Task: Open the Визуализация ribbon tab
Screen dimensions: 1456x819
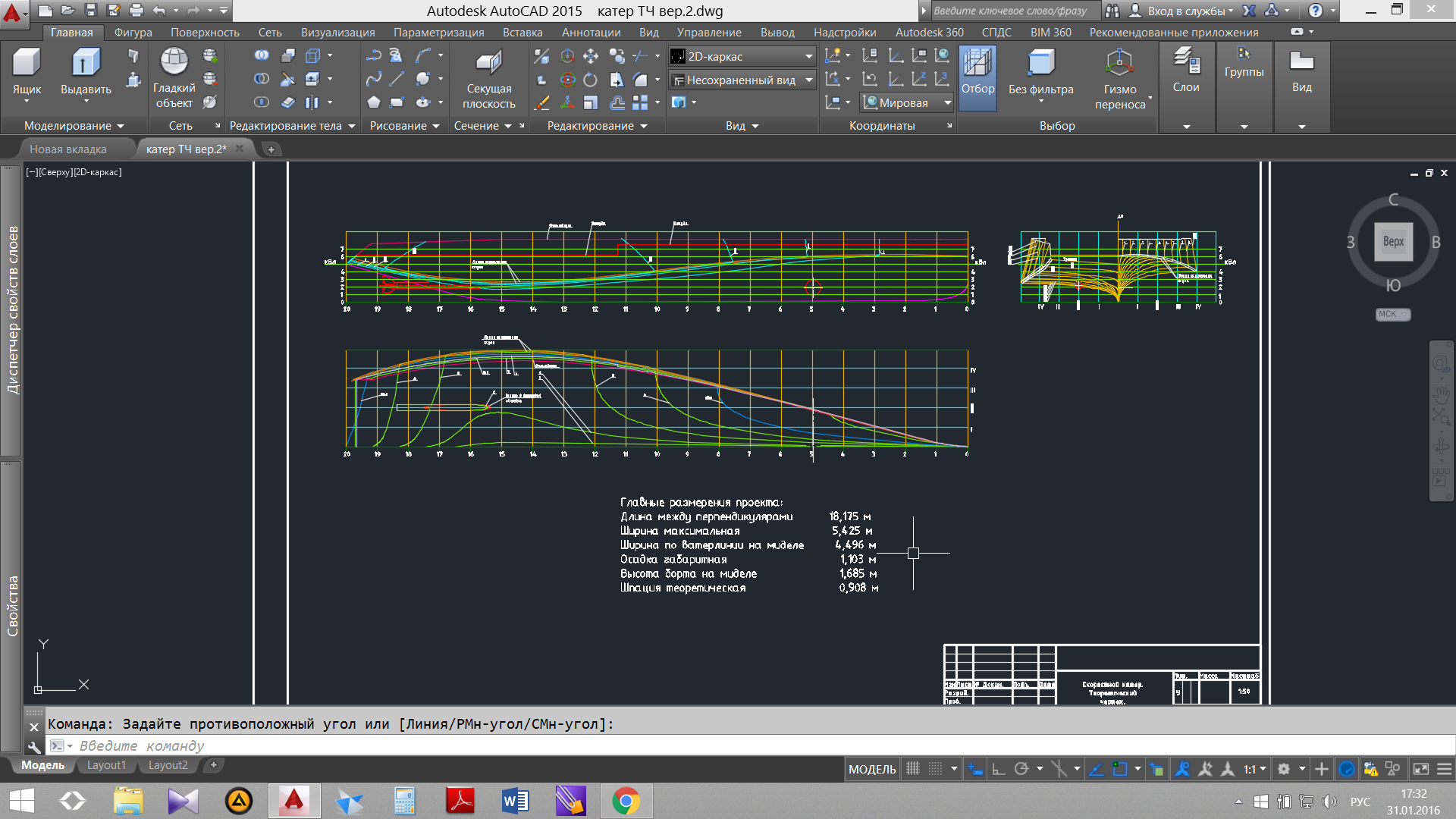Action: [x=337, y=32]
